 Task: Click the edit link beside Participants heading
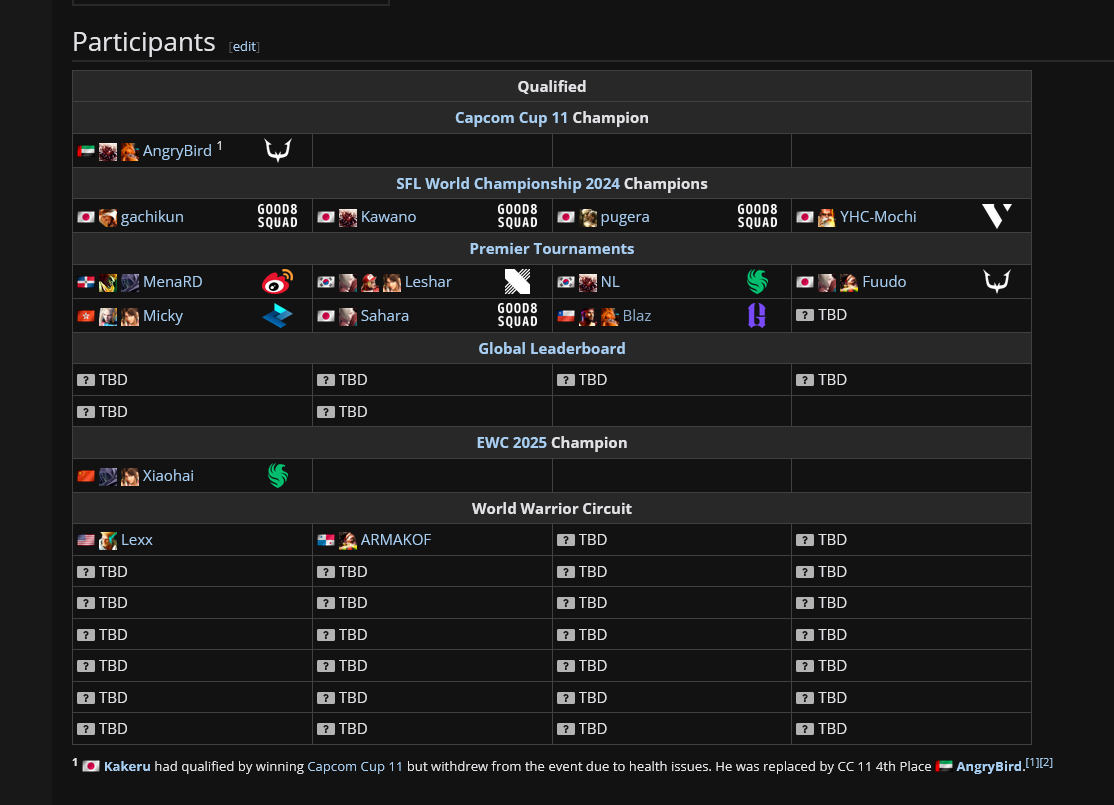pos(244,46)
